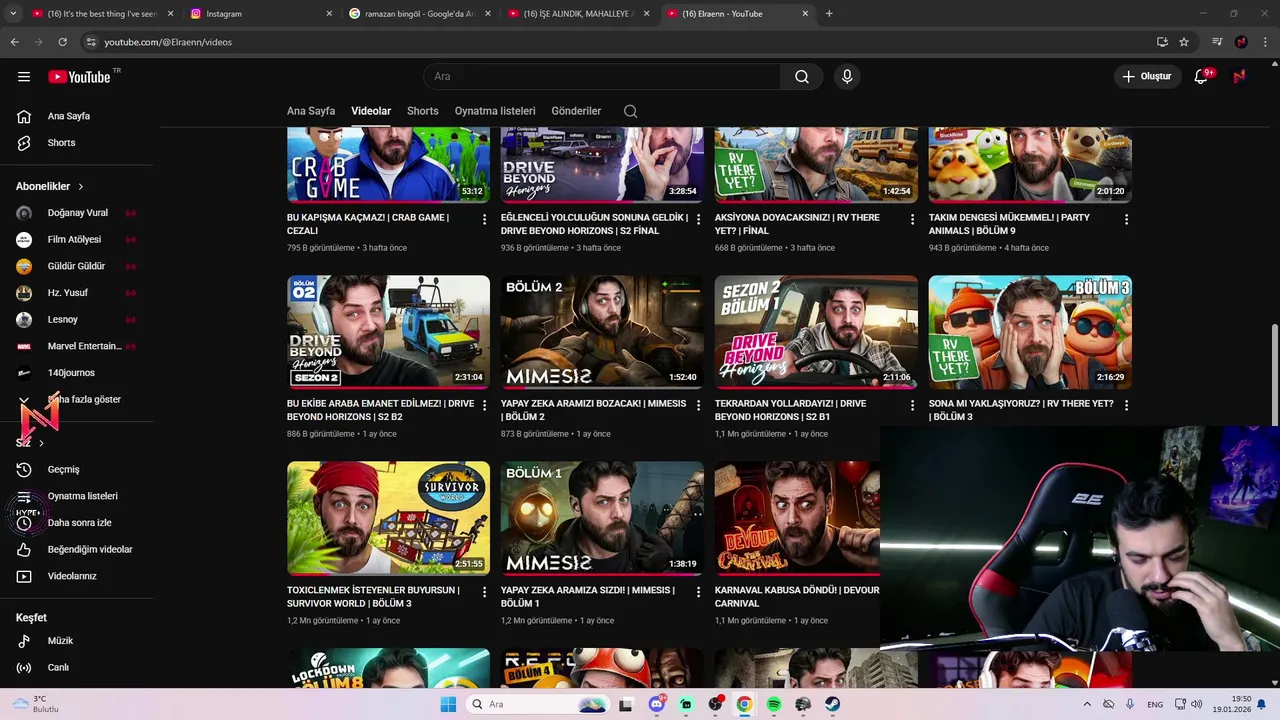Open a new browser tab

pyautogui.click(x=829, y=14)
